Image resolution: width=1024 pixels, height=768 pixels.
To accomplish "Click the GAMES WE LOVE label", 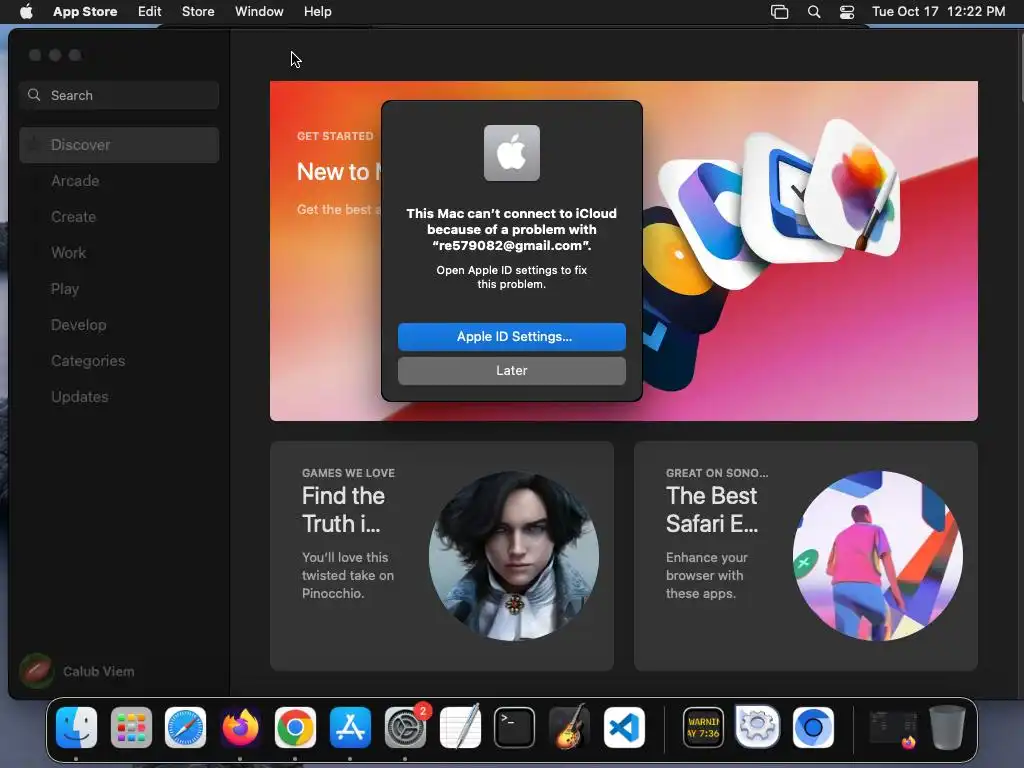I will tap(348, 473).
